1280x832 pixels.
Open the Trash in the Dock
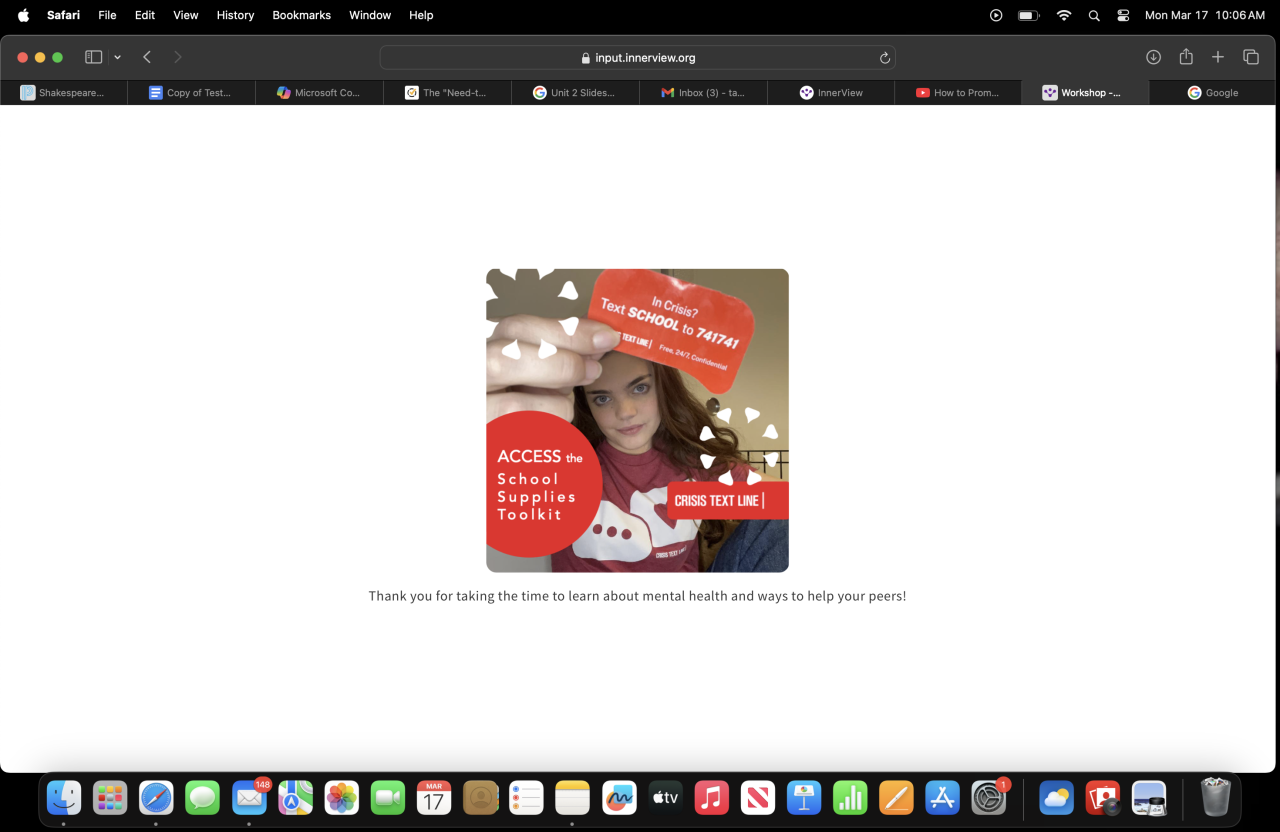click(1215, 798)
